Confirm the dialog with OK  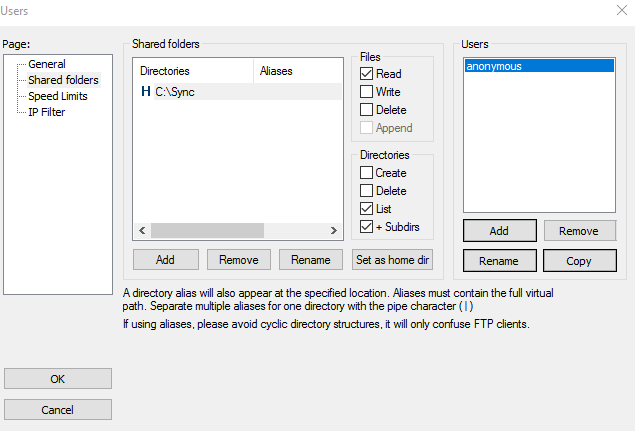pyautogui.click(x=58, y=379)
